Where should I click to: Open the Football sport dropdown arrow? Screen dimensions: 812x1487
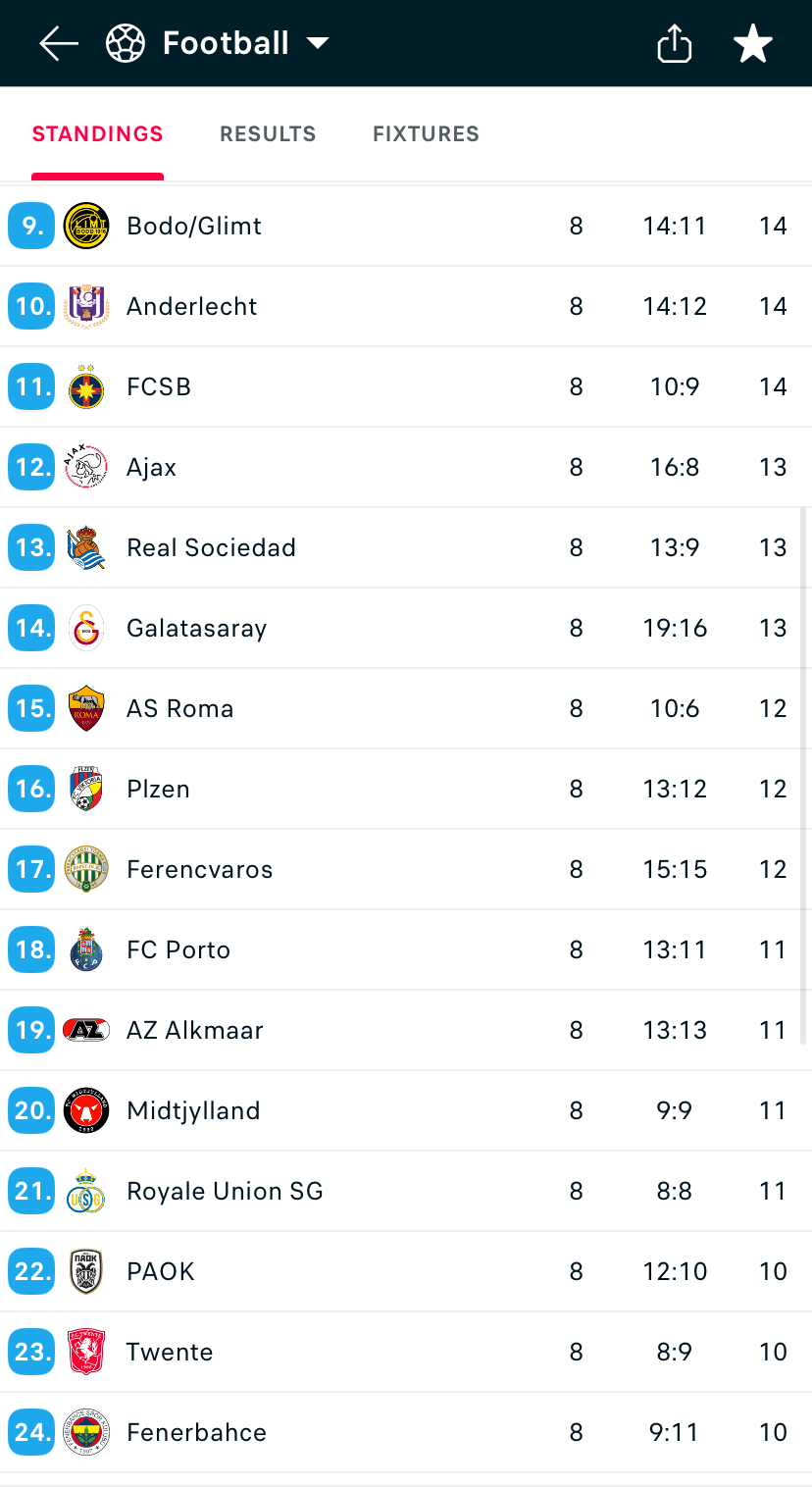pyautogui.click(x=317, y=43)
